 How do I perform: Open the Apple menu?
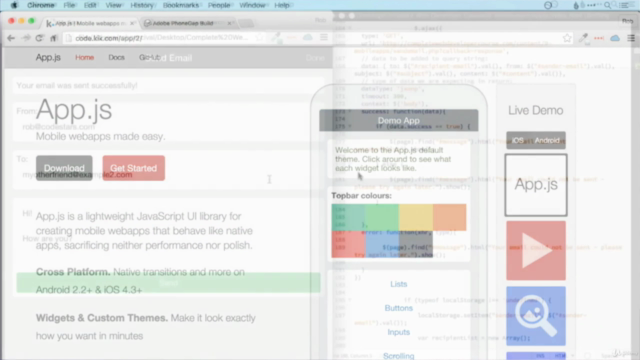[x=14, y=5]
